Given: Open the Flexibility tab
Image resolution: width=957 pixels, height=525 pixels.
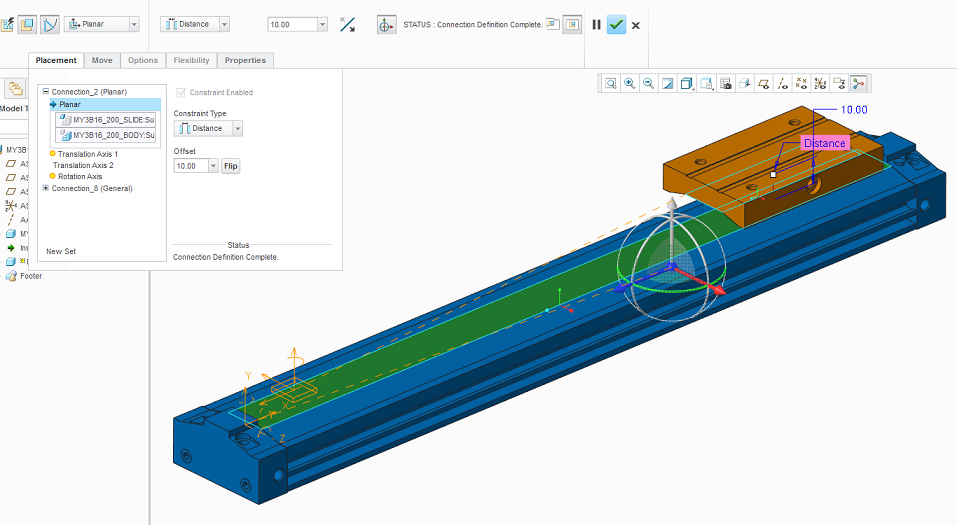Looking at the screenshot, I should (x=191, y=60).
